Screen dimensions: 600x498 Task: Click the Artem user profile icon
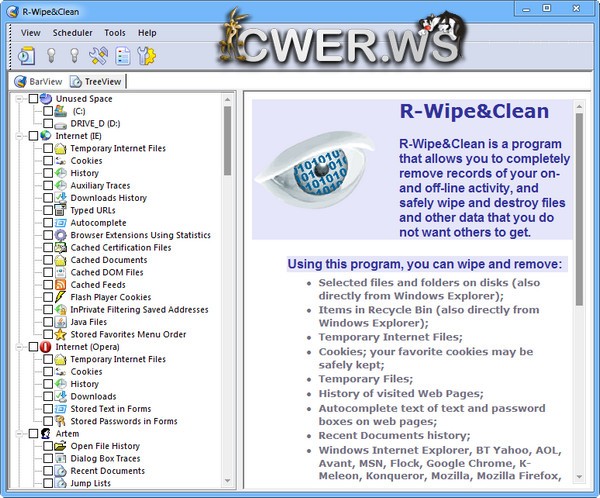[x=46, y=433]
